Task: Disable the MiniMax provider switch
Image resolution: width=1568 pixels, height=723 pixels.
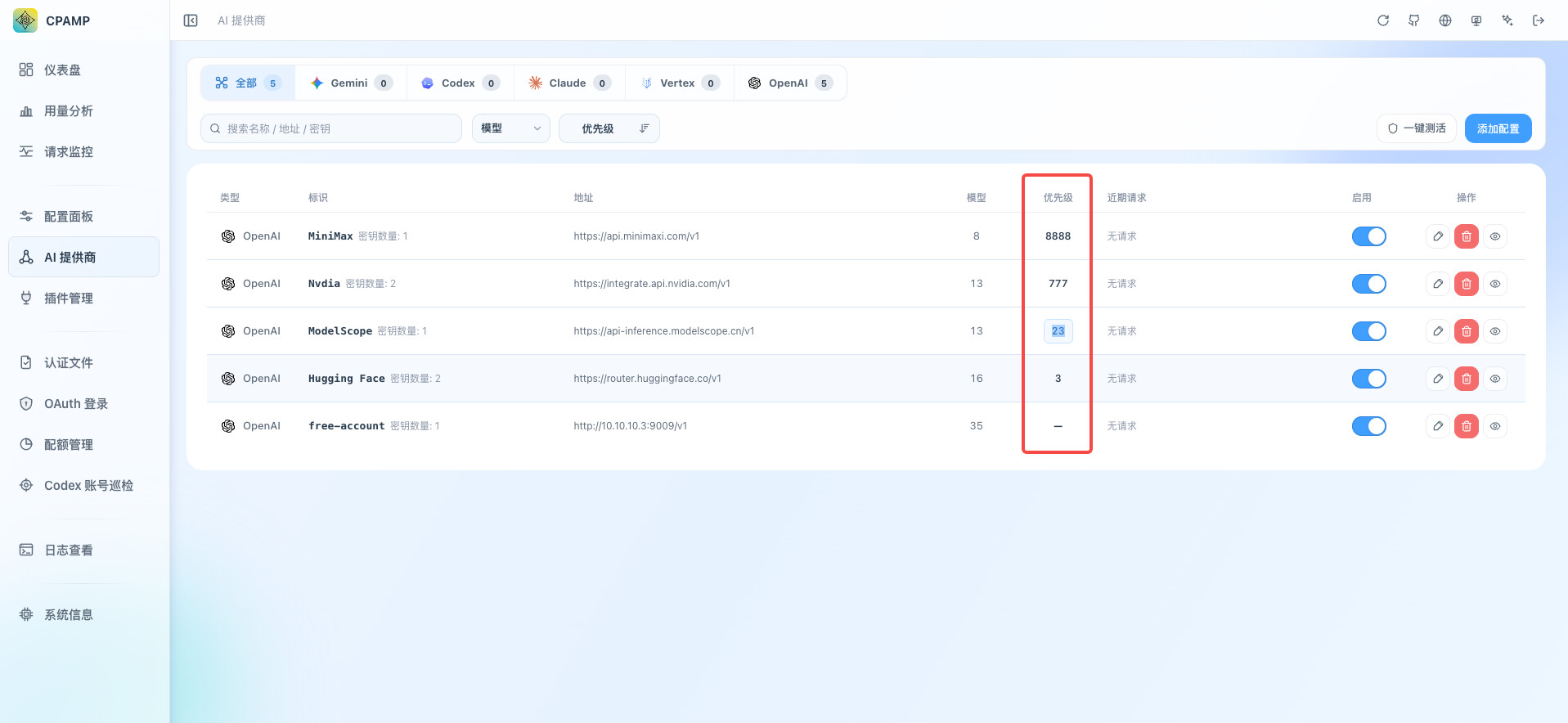Action: (x=1369, y=236)
